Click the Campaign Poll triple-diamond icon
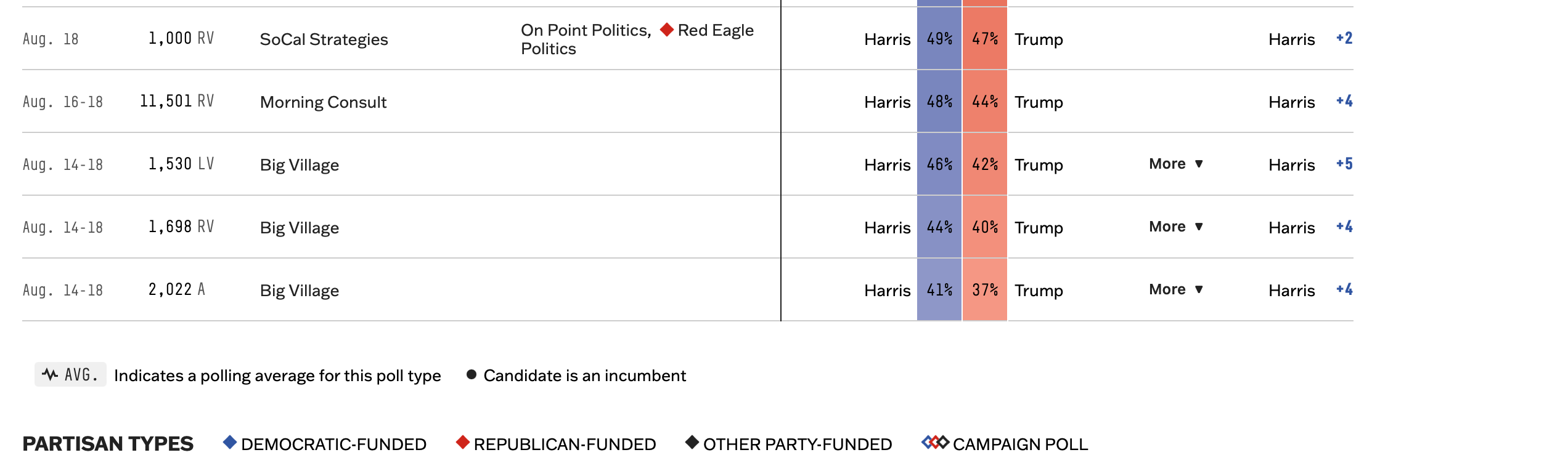The height and width of the screenshot is (463, 1568). coord(935,442)
